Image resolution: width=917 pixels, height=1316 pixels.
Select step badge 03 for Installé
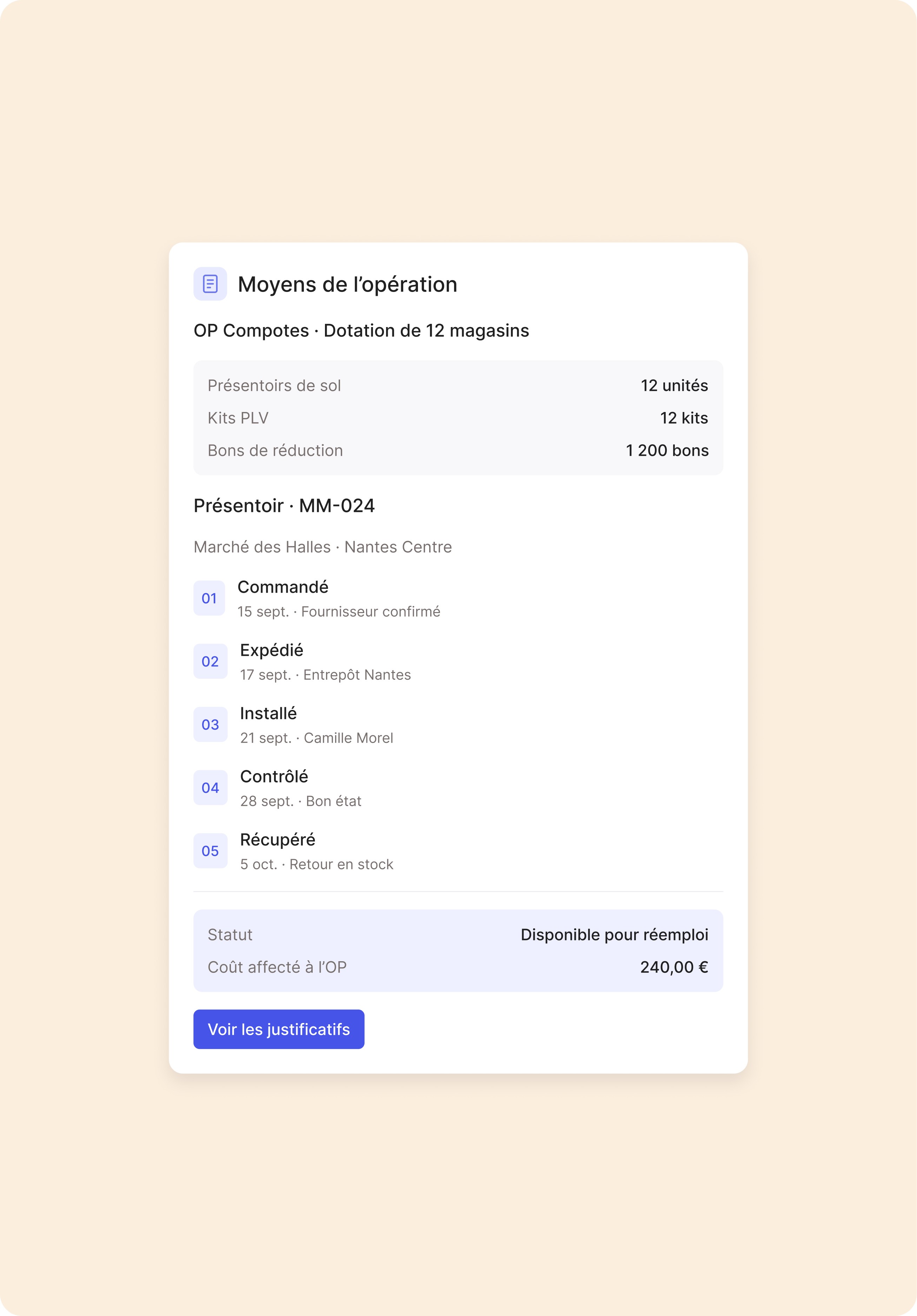210,724
